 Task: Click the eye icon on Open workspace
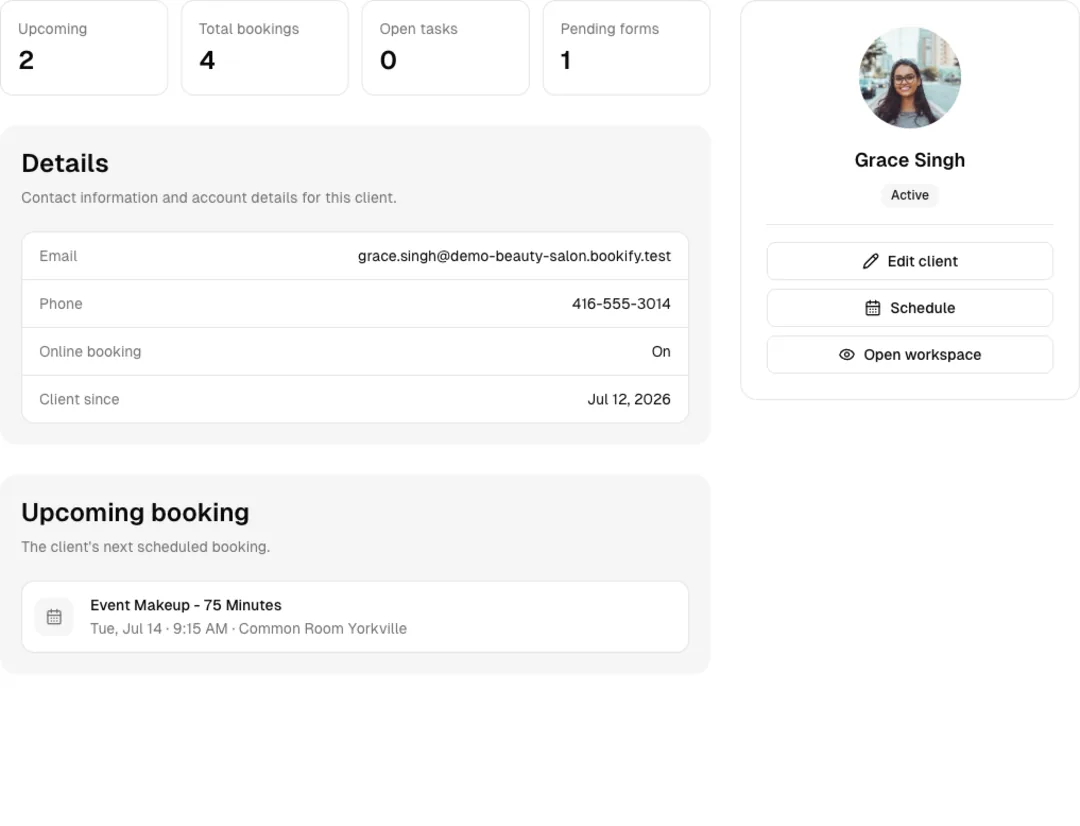pos(847,355)
